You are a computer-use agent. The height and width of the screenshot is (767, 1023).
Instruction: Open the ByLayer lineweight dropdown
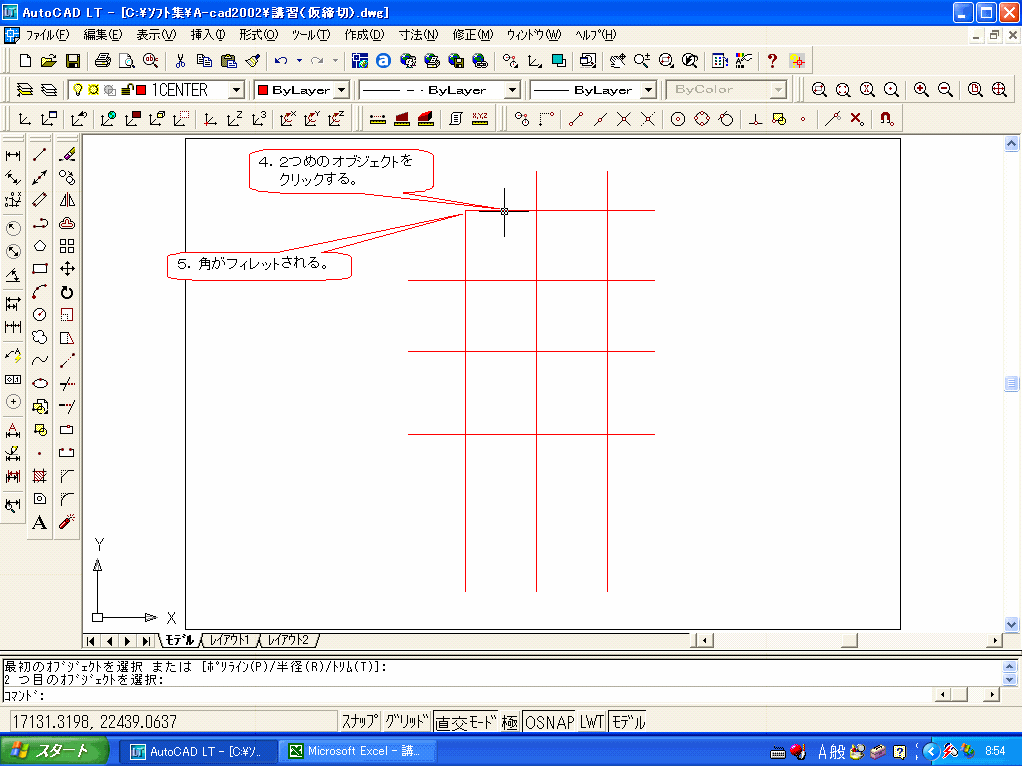[649, 90]
